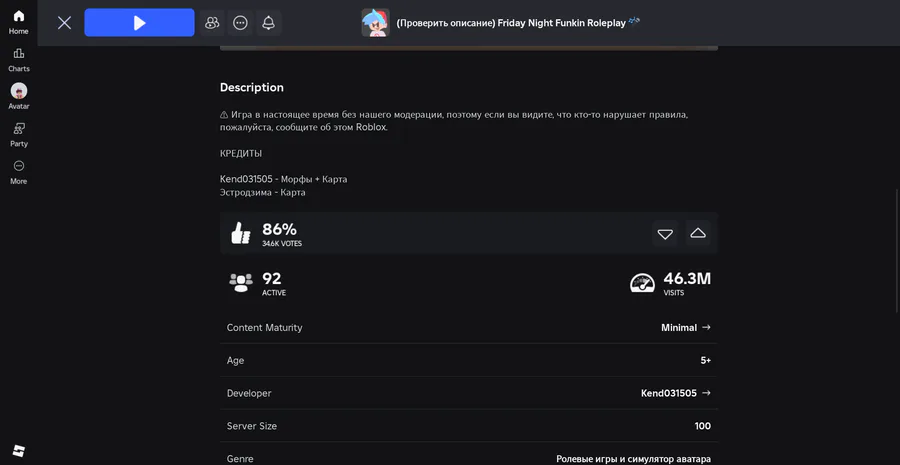The width and height of the screenshot is (900, 465).
Task: Open the Avatar sidebar item
Action: pos(18,96)
